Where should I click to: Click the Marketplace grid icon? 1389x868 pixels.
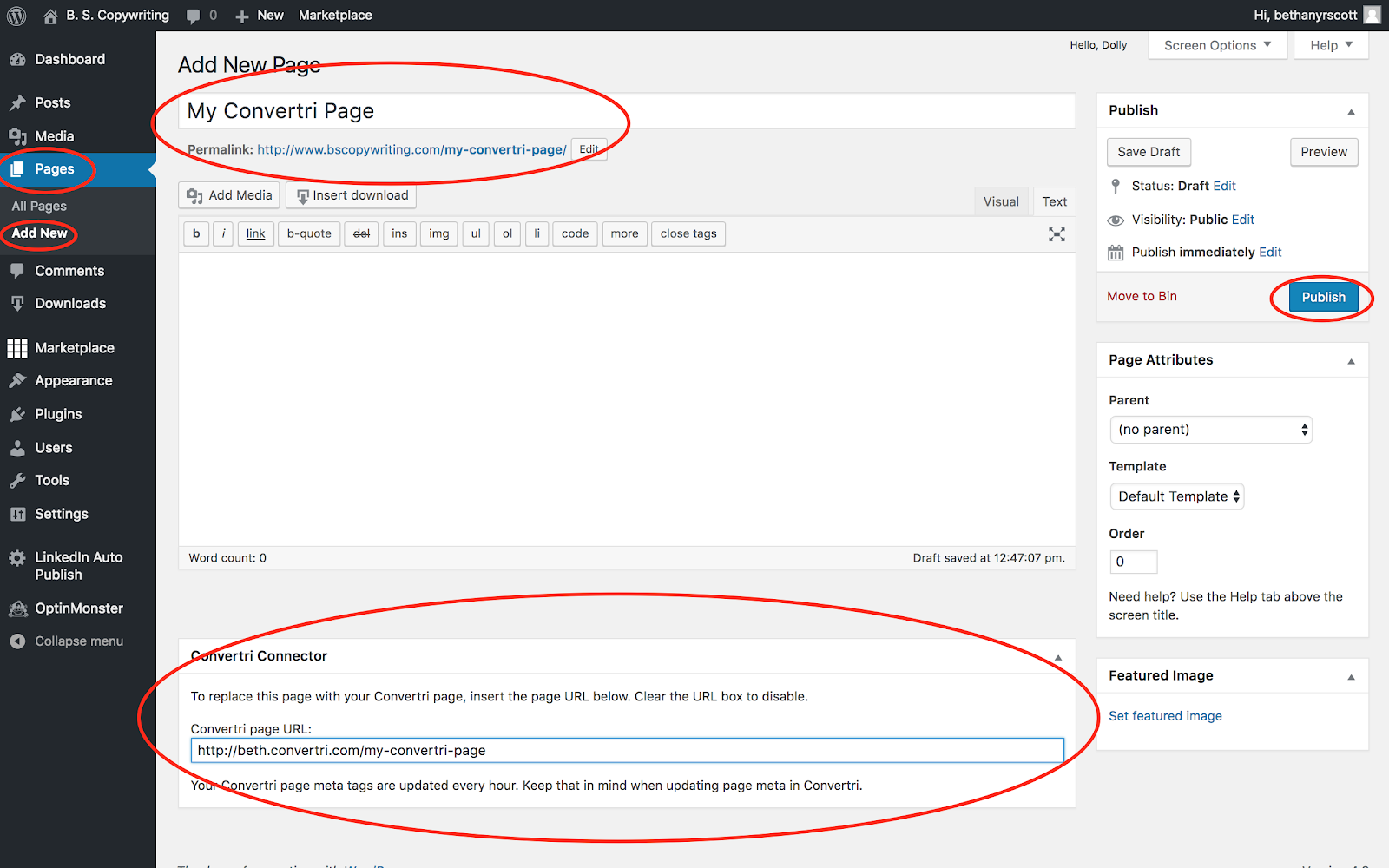coord(17,348)
